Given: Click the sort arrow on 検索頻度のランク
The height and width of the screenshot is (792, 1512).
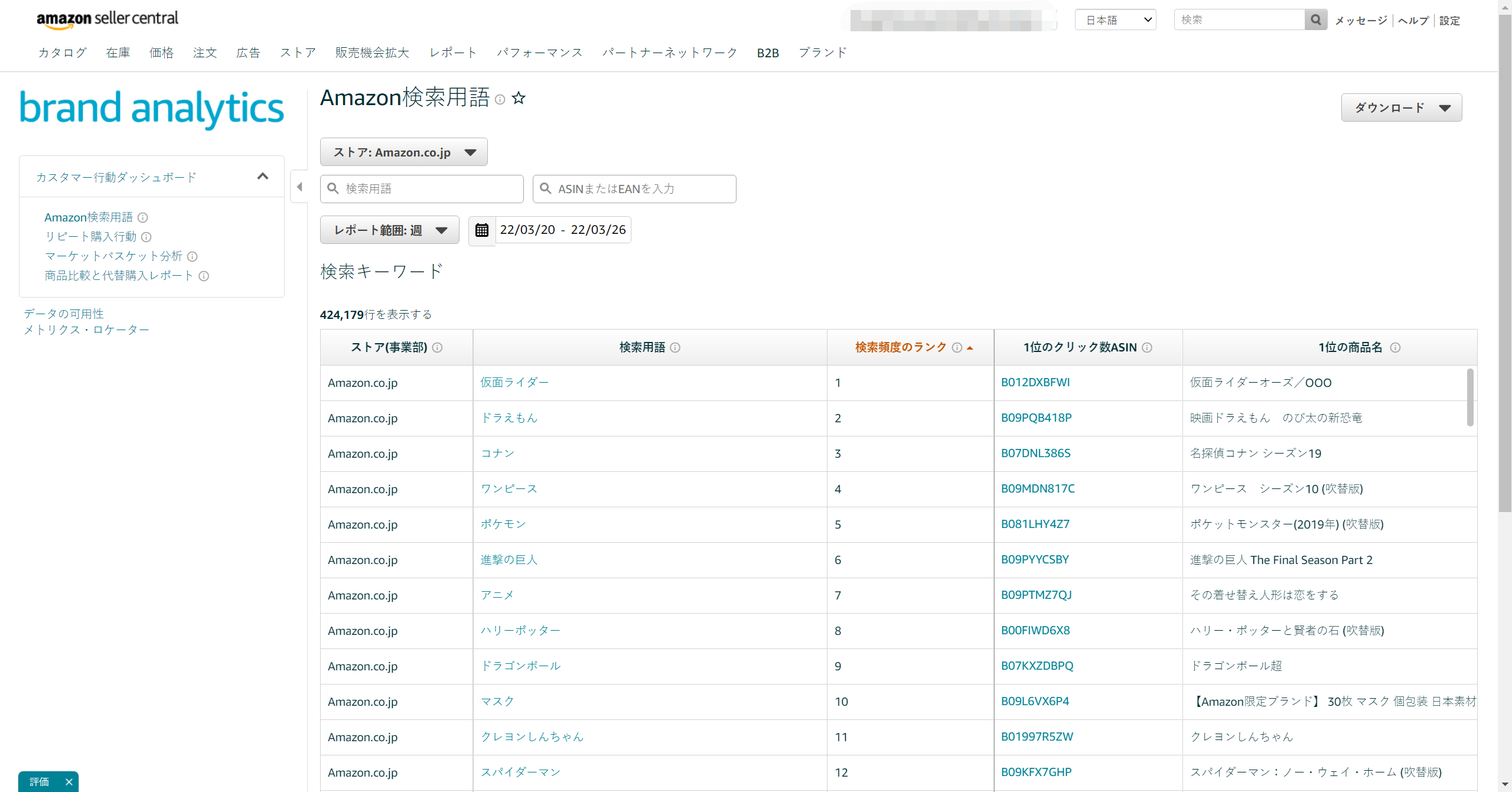Looking at the screenshot, I should (x=970, y=348).
